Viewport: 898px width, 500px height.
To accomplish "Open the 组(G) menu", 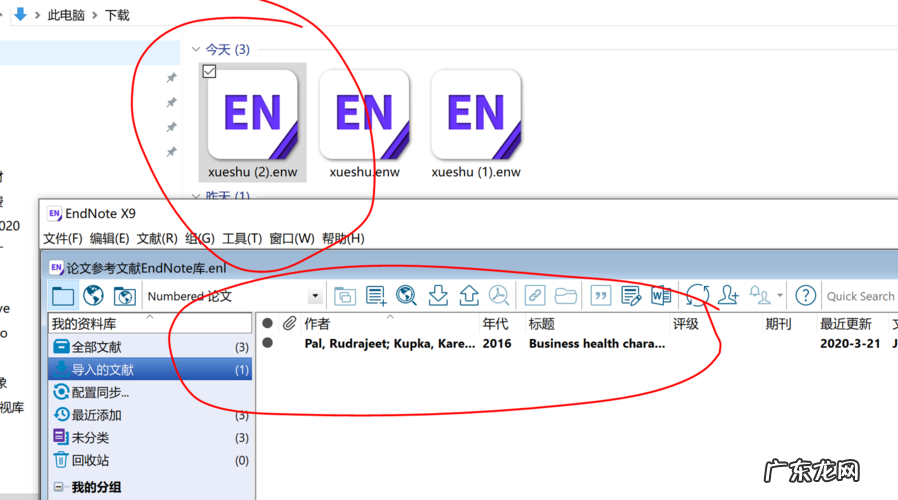I will click(200, 238).
